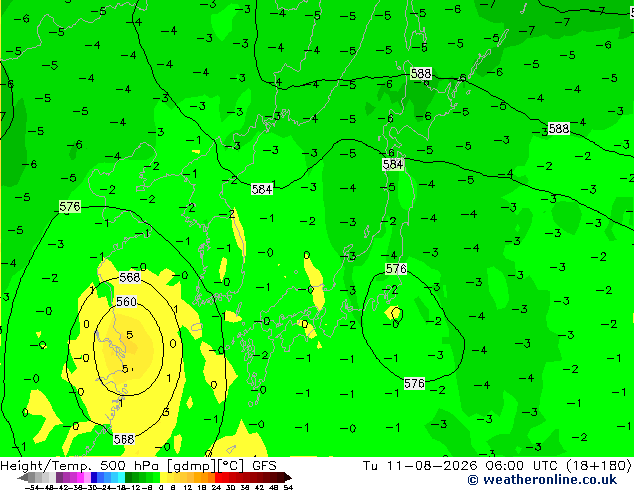Select the GFS model label in title
The image size is (634, 490).
tap(264, 466)
